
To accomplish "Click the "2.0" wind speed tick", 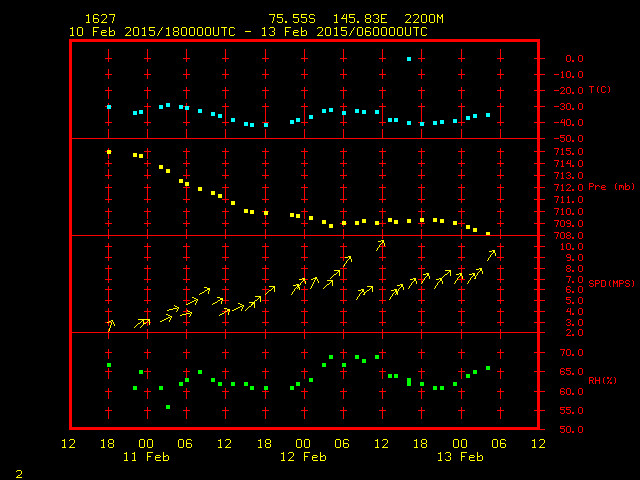I will [574, 333].
